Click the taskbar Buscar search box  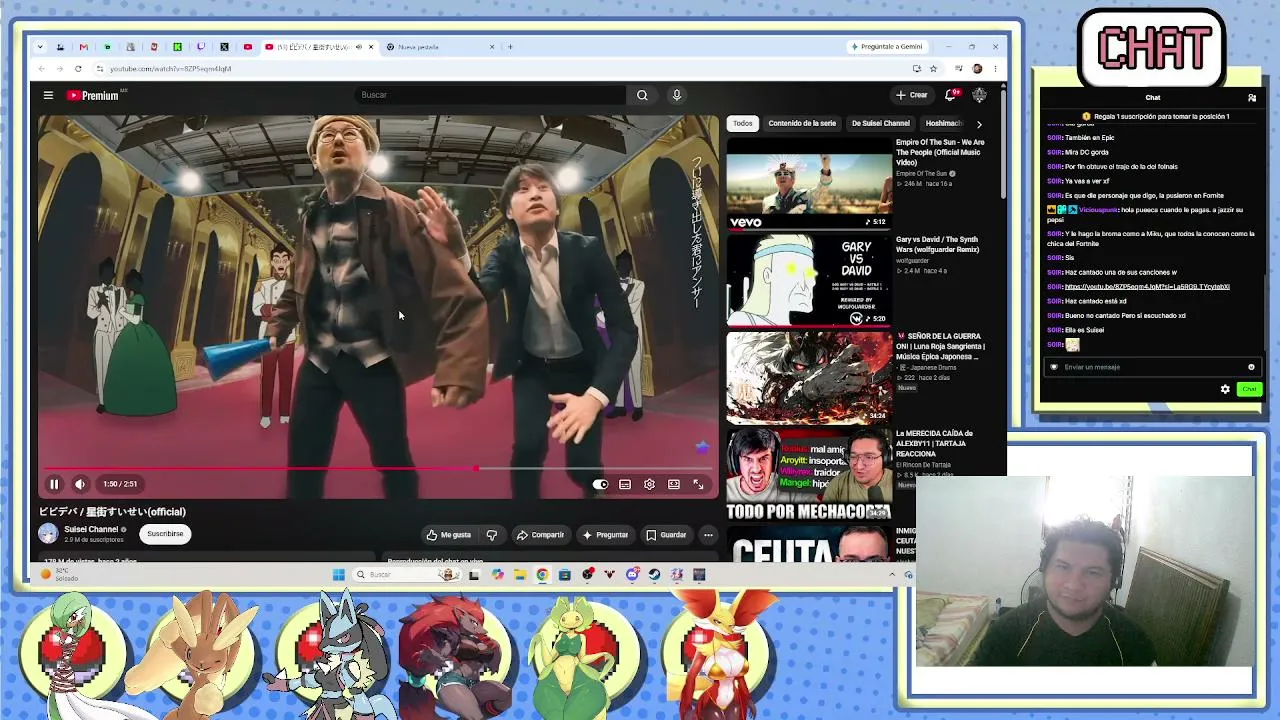[x=405, y=575]
